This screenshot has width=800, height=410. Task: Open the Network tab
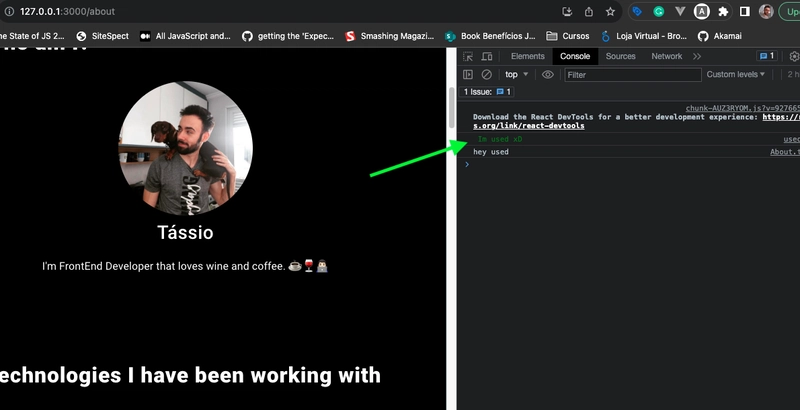667,57
